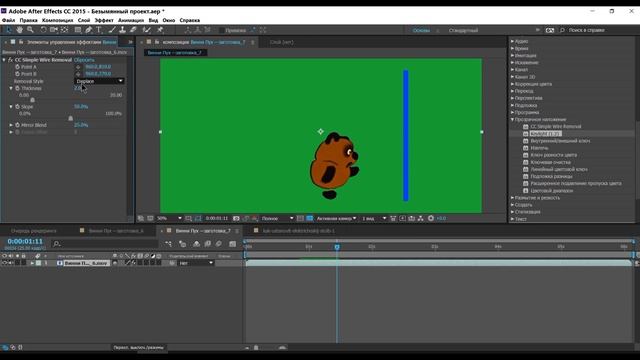Open the Правка menu
Viewport: 640px width, 360px height.
click(x=28, y=20)
